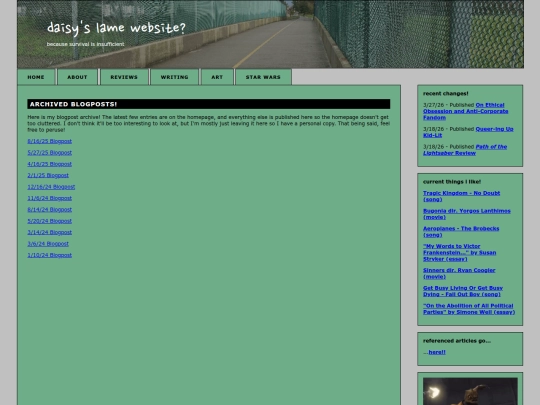540x405 pixels.
Task: Open the 5/20/24 Blogpost link
Action: pos(50,221)
